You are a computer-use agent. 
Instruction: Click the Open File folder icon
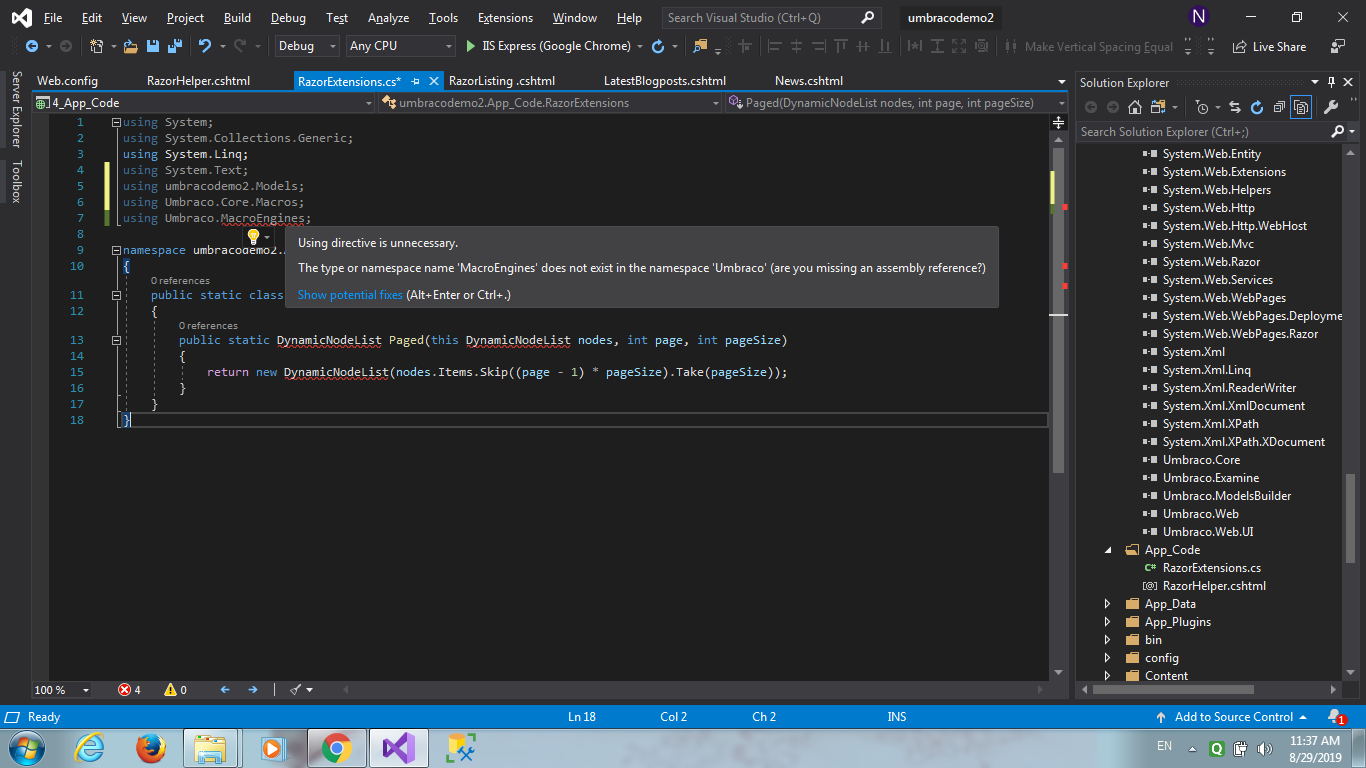130,46
